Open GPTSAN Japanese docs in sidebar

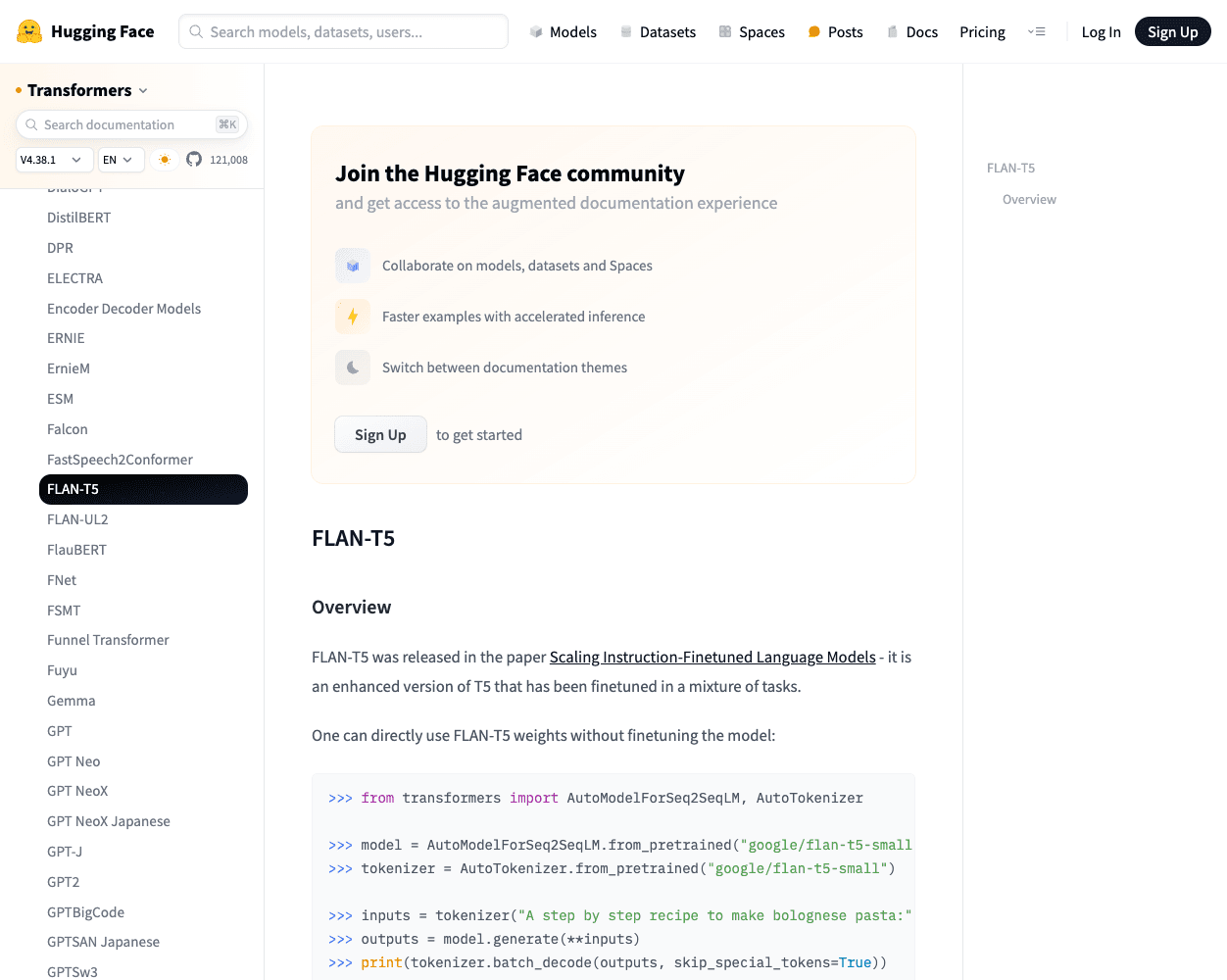(103, 942)
